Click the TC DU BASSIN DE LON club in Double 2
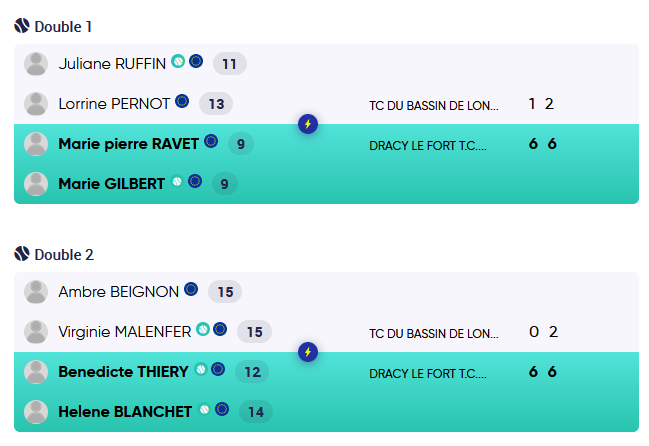 pos(433,334)
